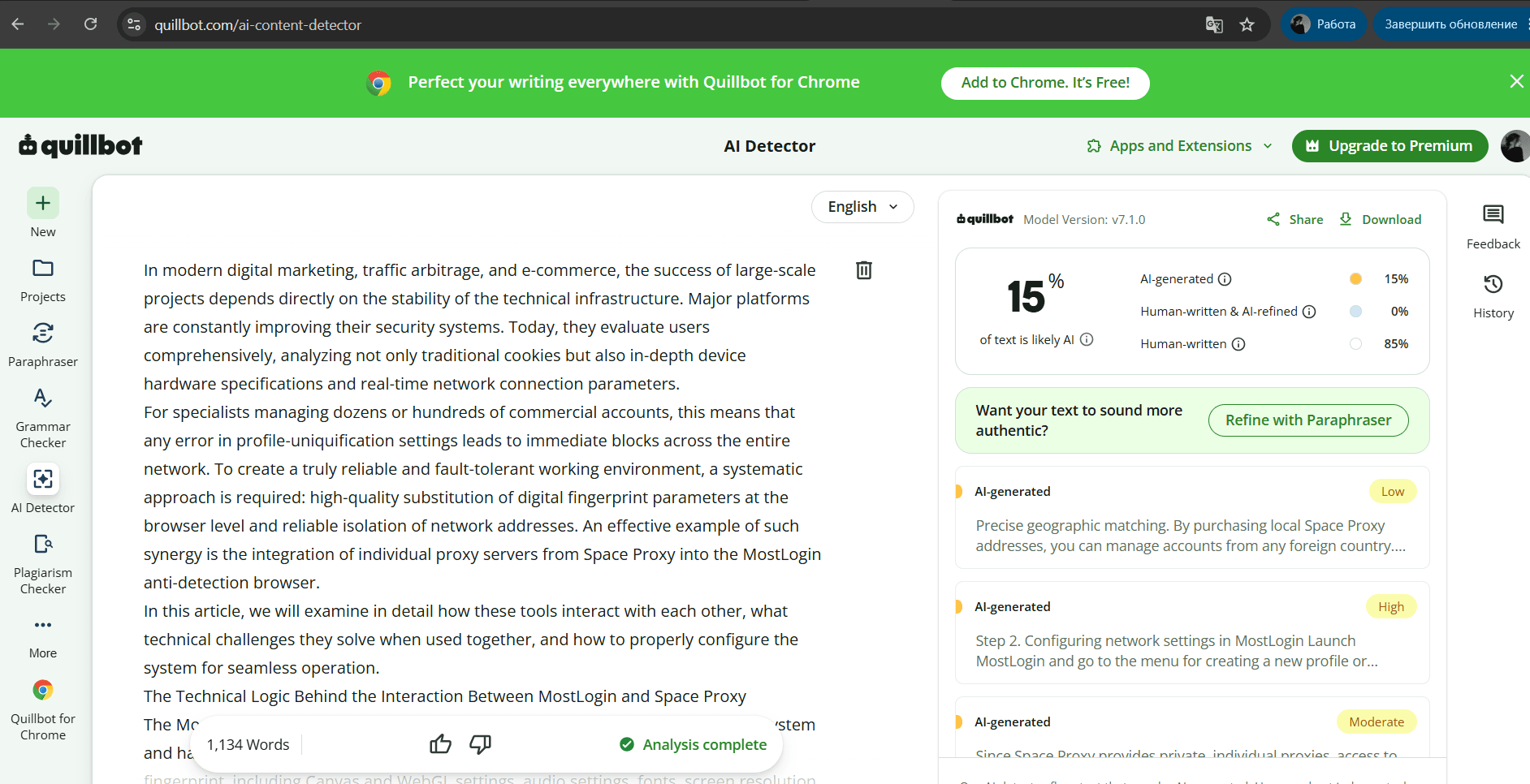Click the Quillbot logo in results panel
Image resolution: width=1530 pixels, height=784 pixels.
point(985,219)
